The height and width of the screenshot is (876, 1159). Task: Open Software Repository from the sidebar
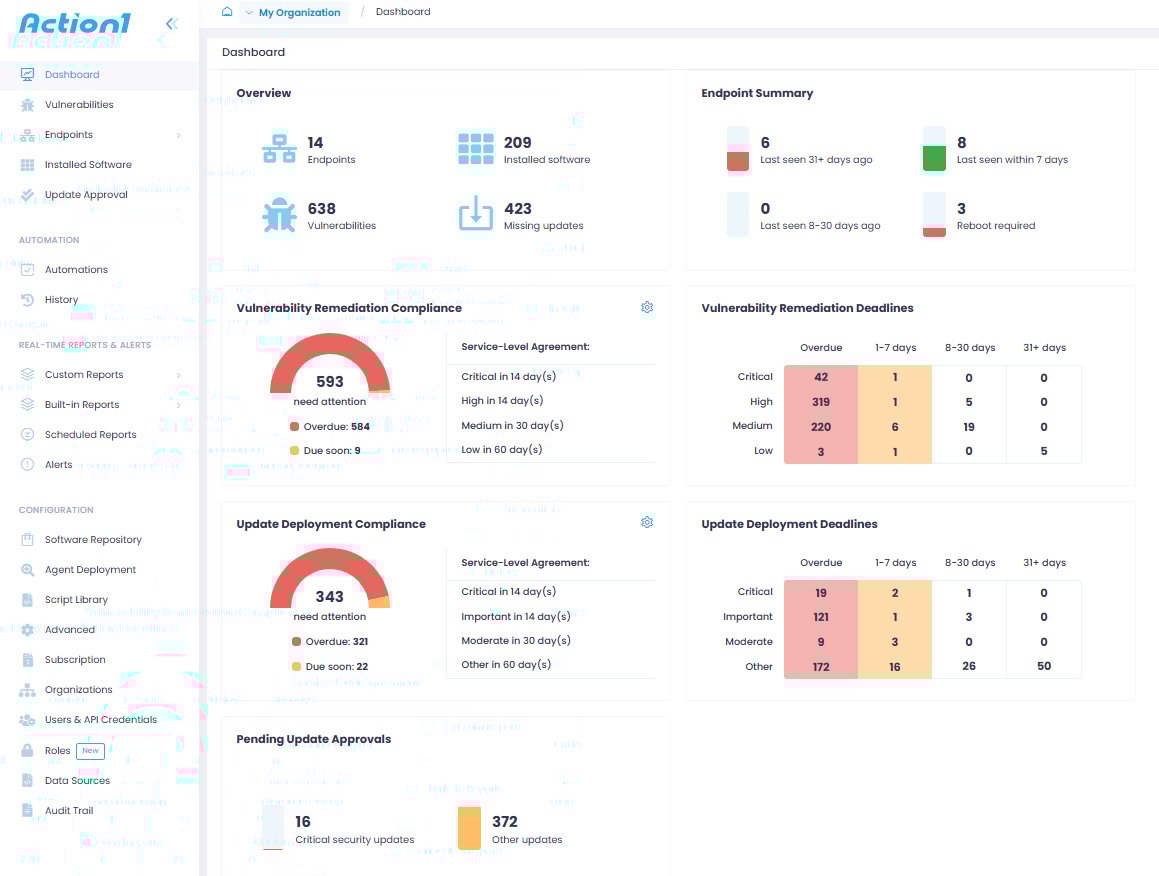click(93, 540)
